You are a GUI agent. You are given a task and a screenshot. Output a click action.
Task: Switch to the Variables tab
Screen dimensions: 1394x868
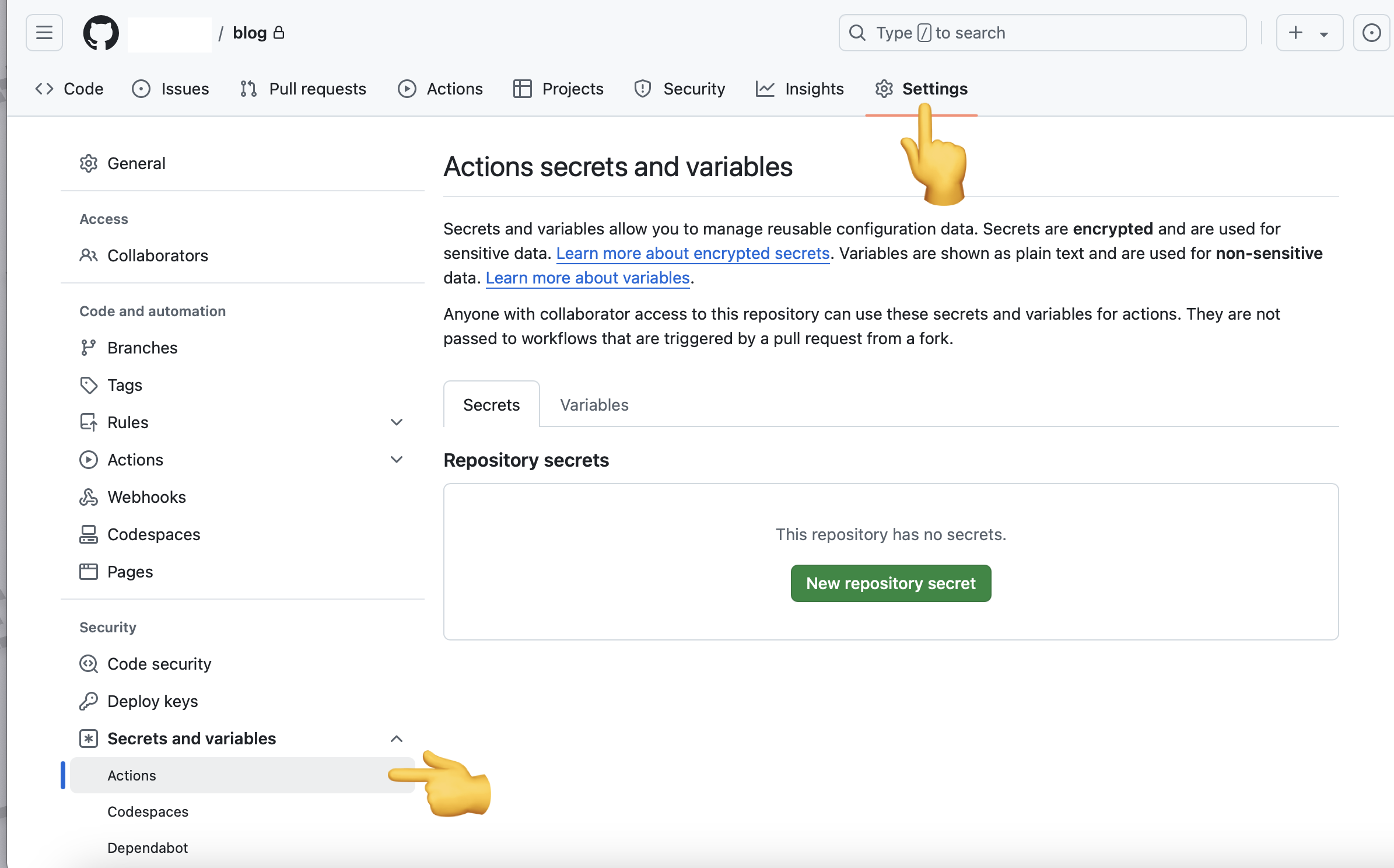pyautogui.click(x=593, y=404)
